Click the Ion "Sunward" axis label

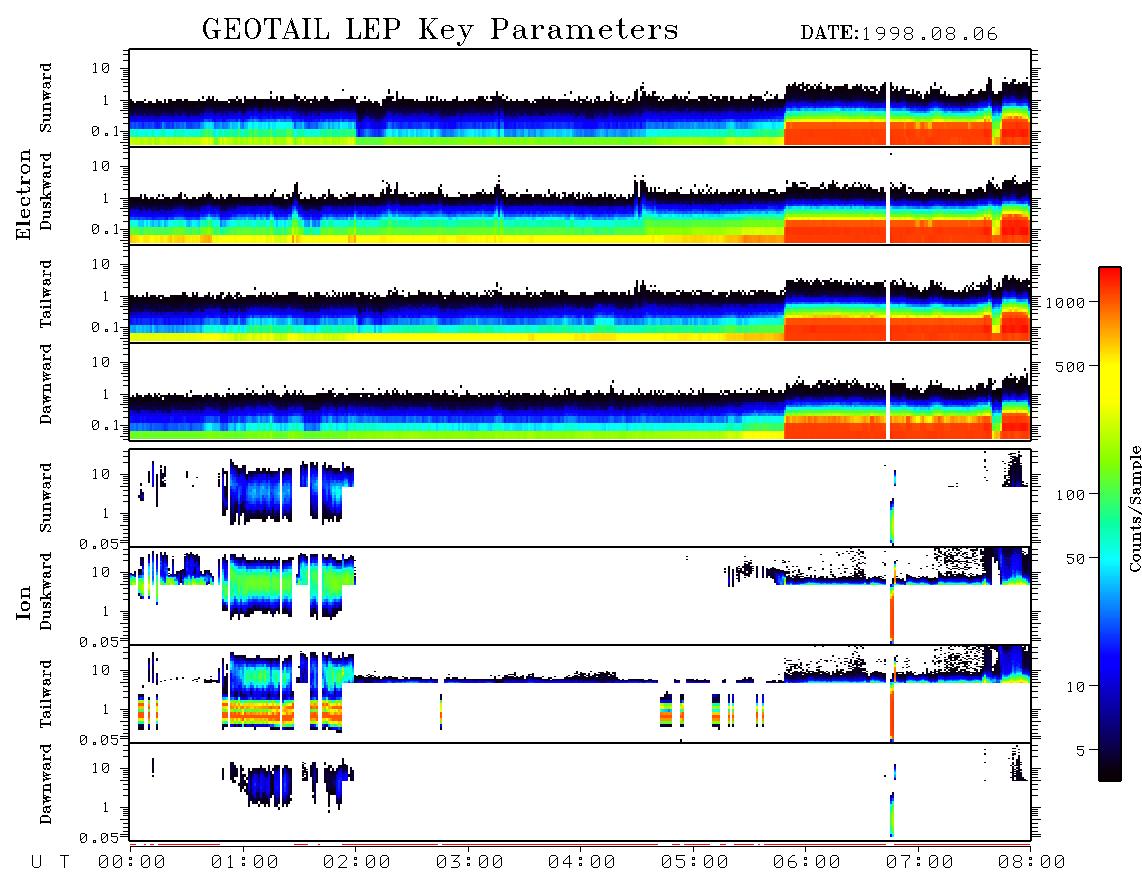[46, 497]
